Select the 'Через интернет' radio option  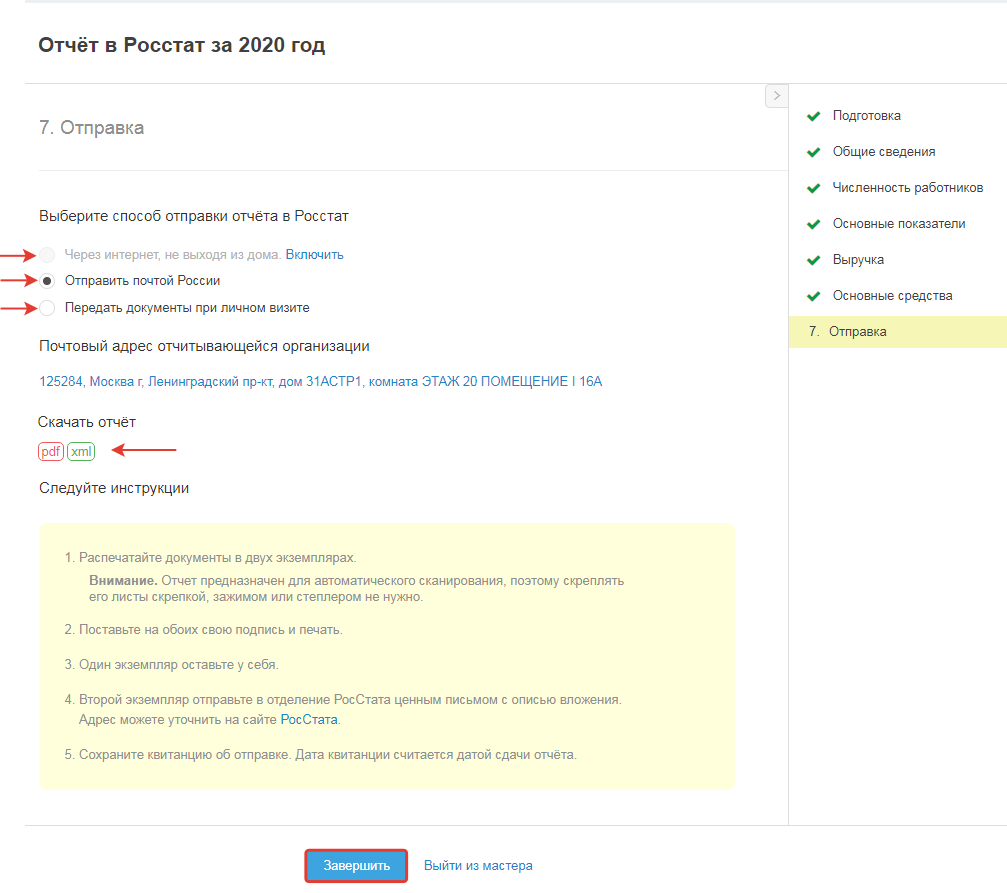pyautogui.click(x=47, y=254)
